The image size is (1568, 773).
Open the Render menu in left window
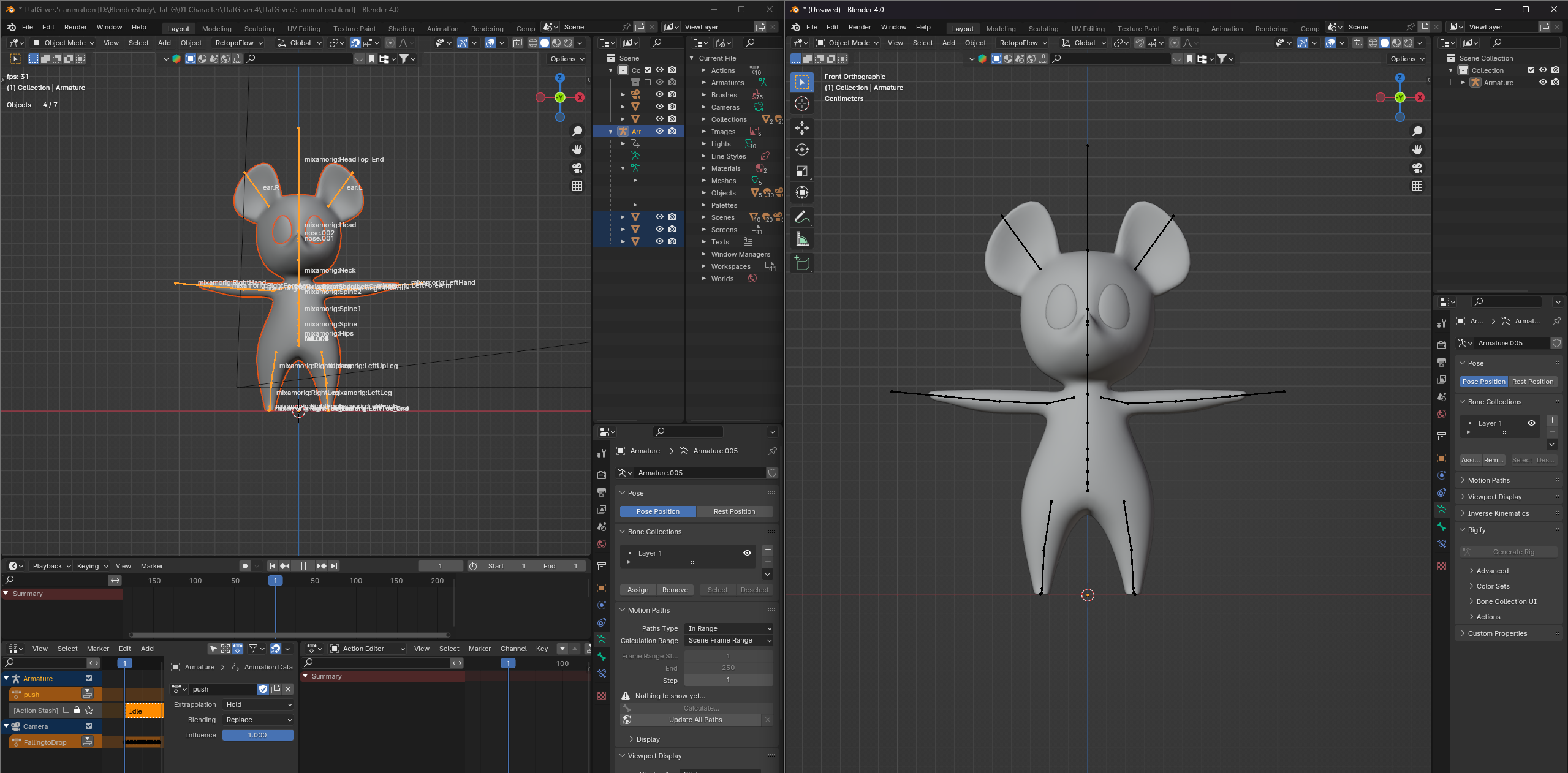click(75, 27)
